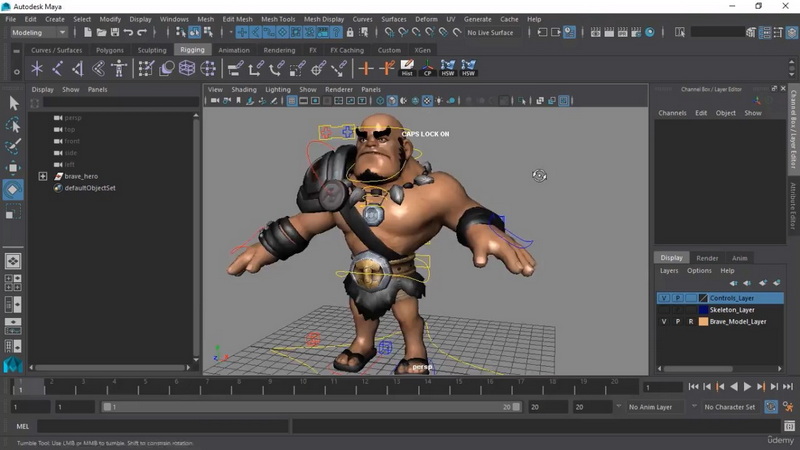Toggle visibility box of Skeleton_Layer
Image resolution: width=800 pixels, height=450 pixels.
[663, 310]
